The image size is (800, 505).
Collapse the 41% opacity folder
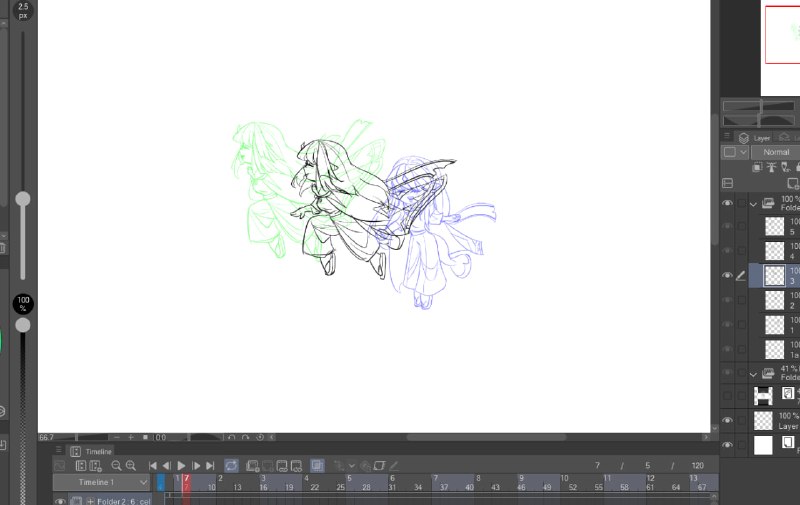coord(754,374)
